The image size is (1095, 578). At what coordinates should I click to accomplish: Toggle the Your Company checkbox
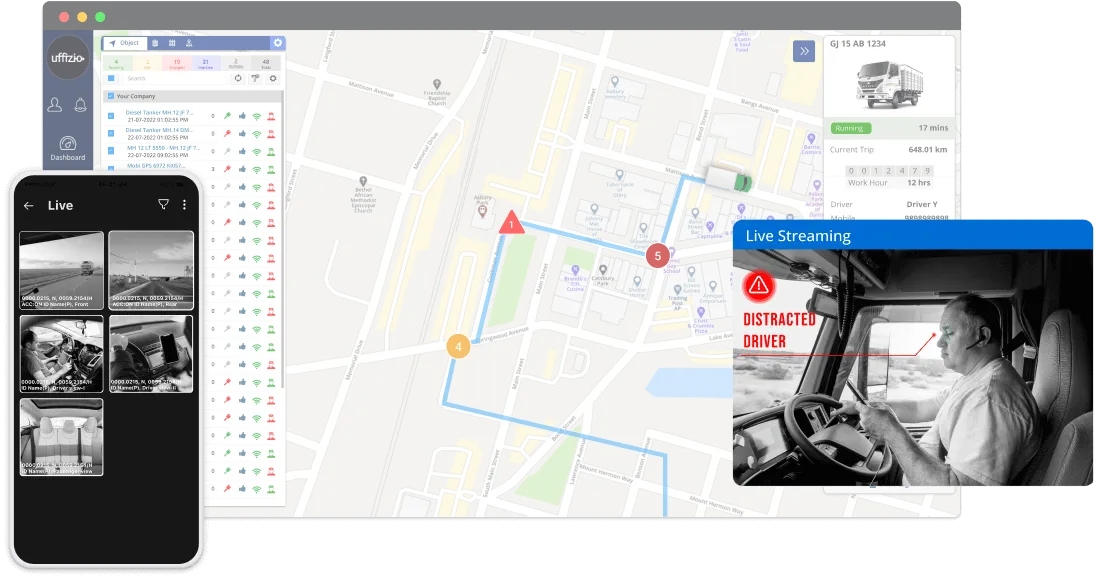coord(111,97)
